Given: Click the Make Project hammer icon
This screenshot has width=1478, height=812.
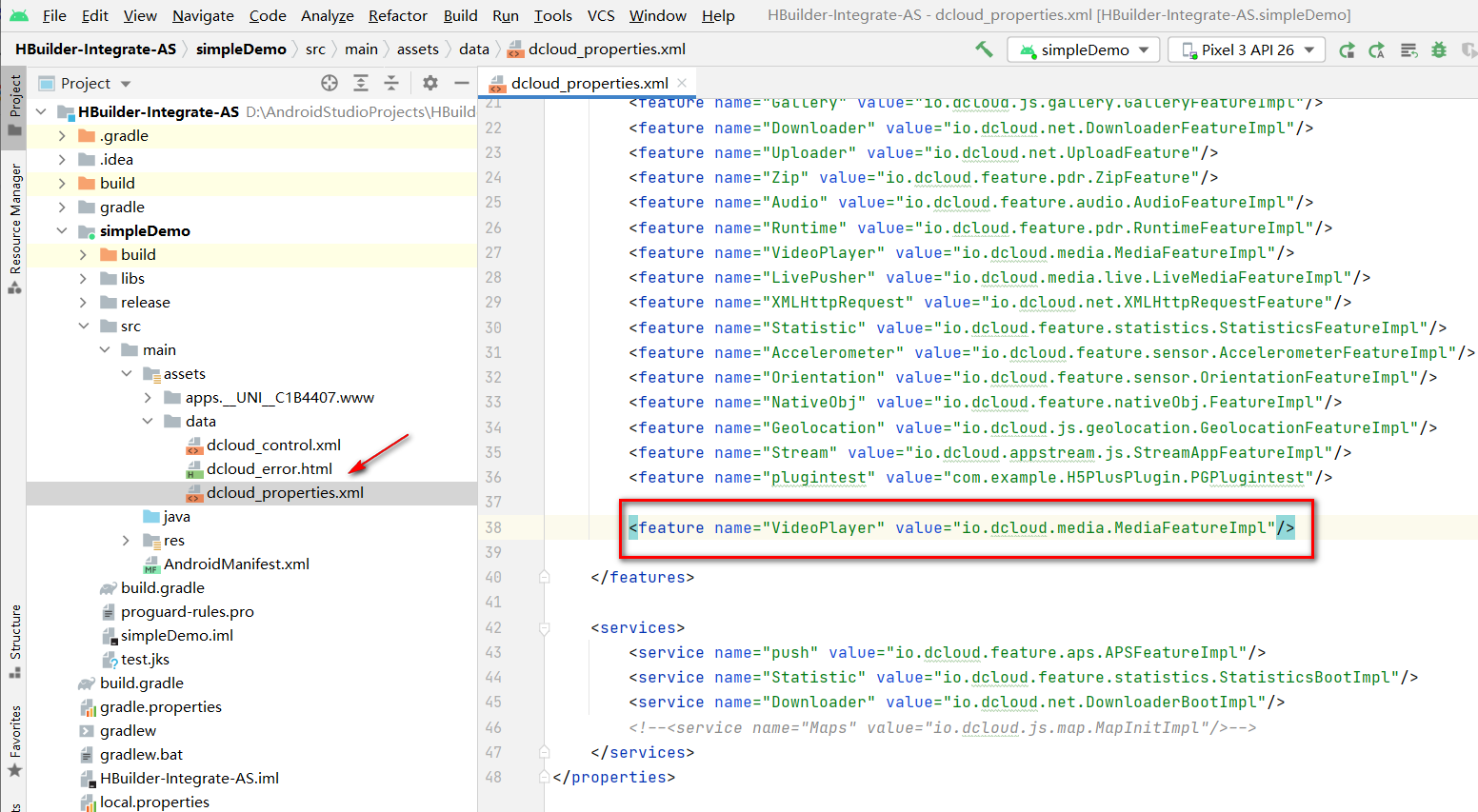Looking at the screenshot, I should click(x=984, y=50).
